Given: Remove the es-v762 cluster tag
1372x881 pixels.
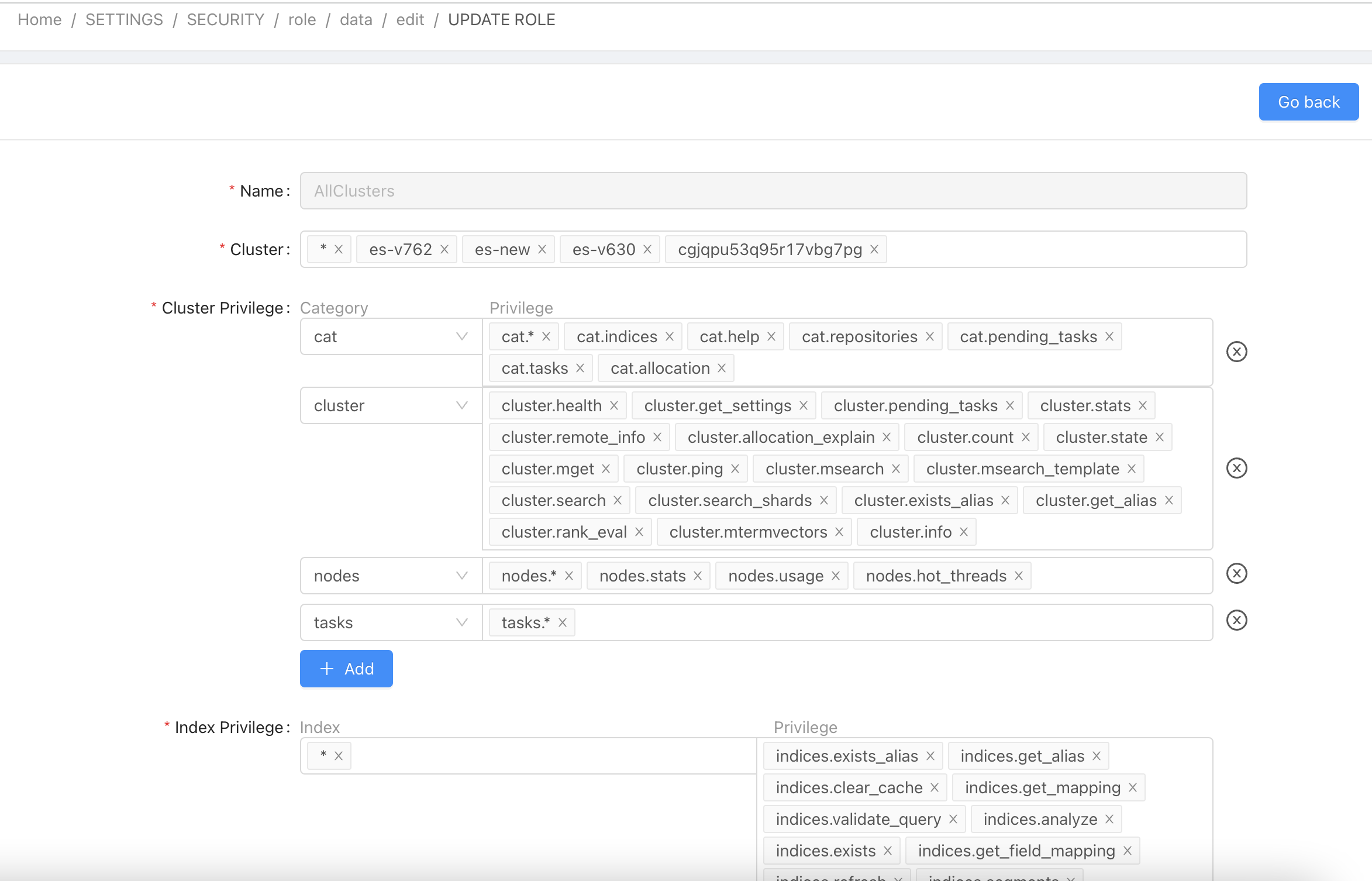Looking at the screenshot, I should (444, 249).
